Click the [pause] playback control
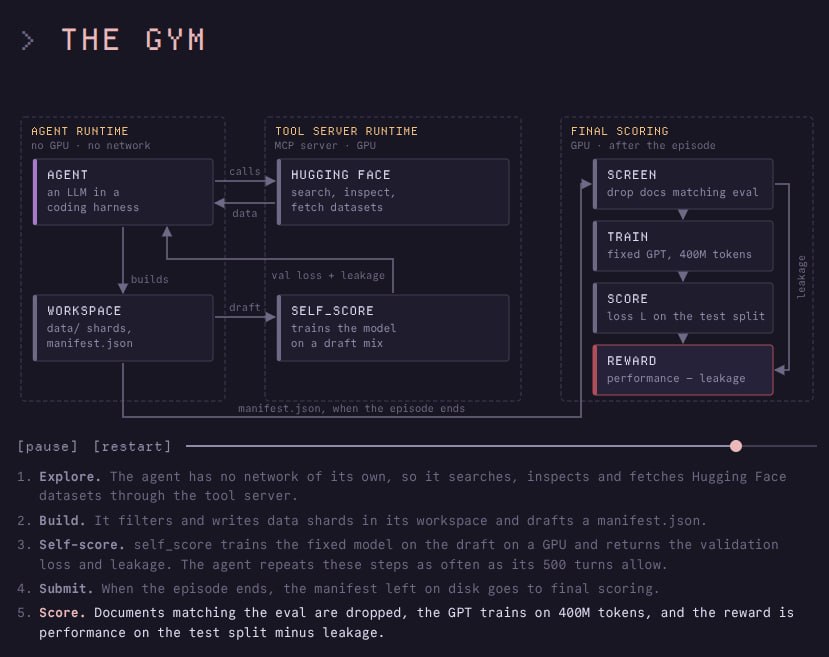 48,446
